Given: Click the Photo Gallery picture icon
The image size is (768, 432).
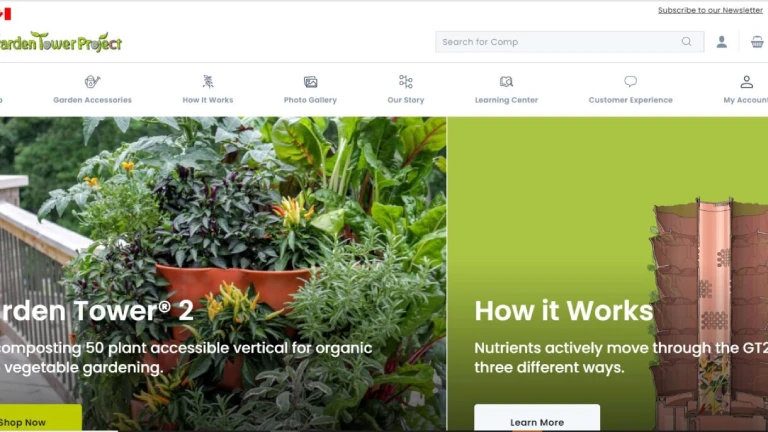Looking at the screenshot, I should [x=311, y=82].
